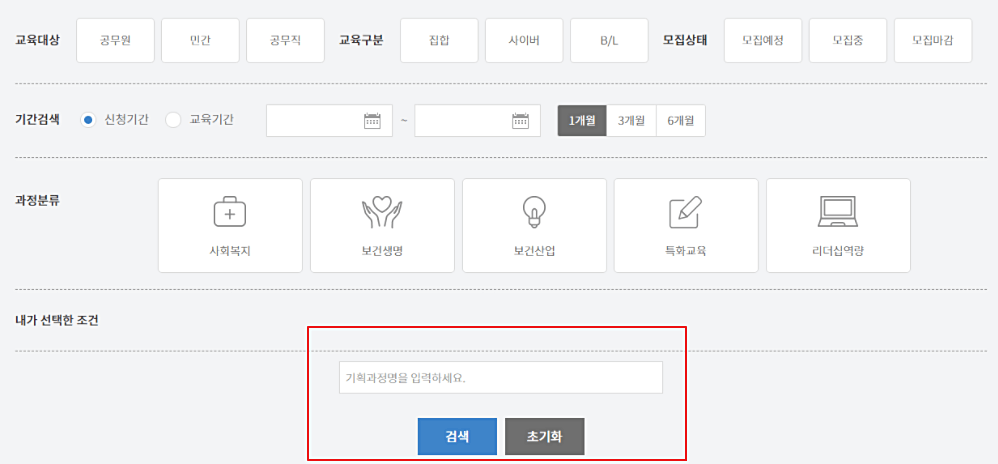The height and width of the screenshot is (464, 998).
Task: Click the gray 초기화 reset button
Action: point(544,437)
